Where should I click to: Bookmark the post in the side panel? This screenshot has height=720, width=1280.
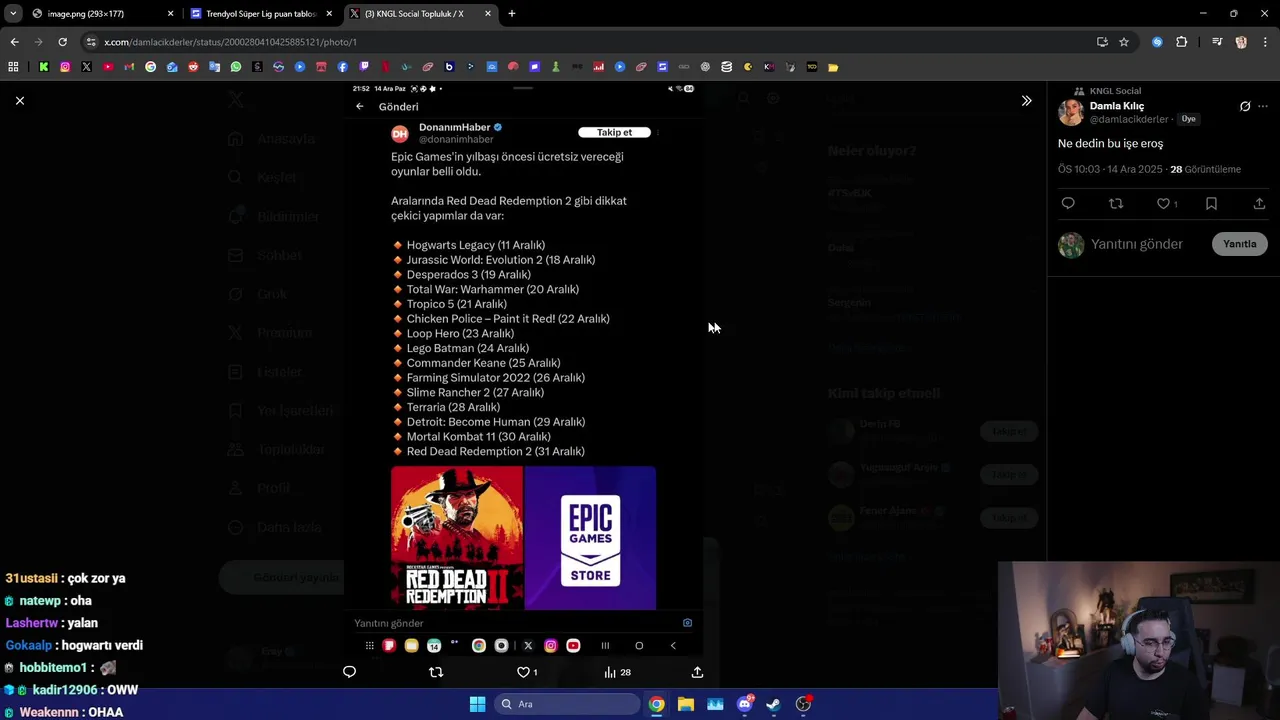click(1211, 203)
